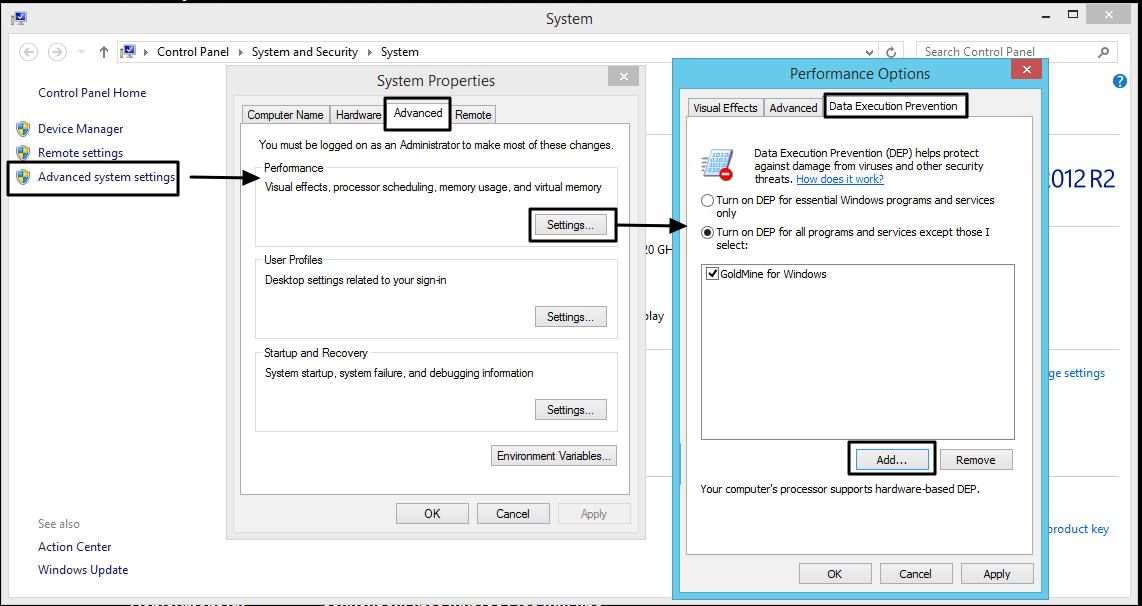
Task: Select DEP for essential Windows programs only
Action: (708, 201)
